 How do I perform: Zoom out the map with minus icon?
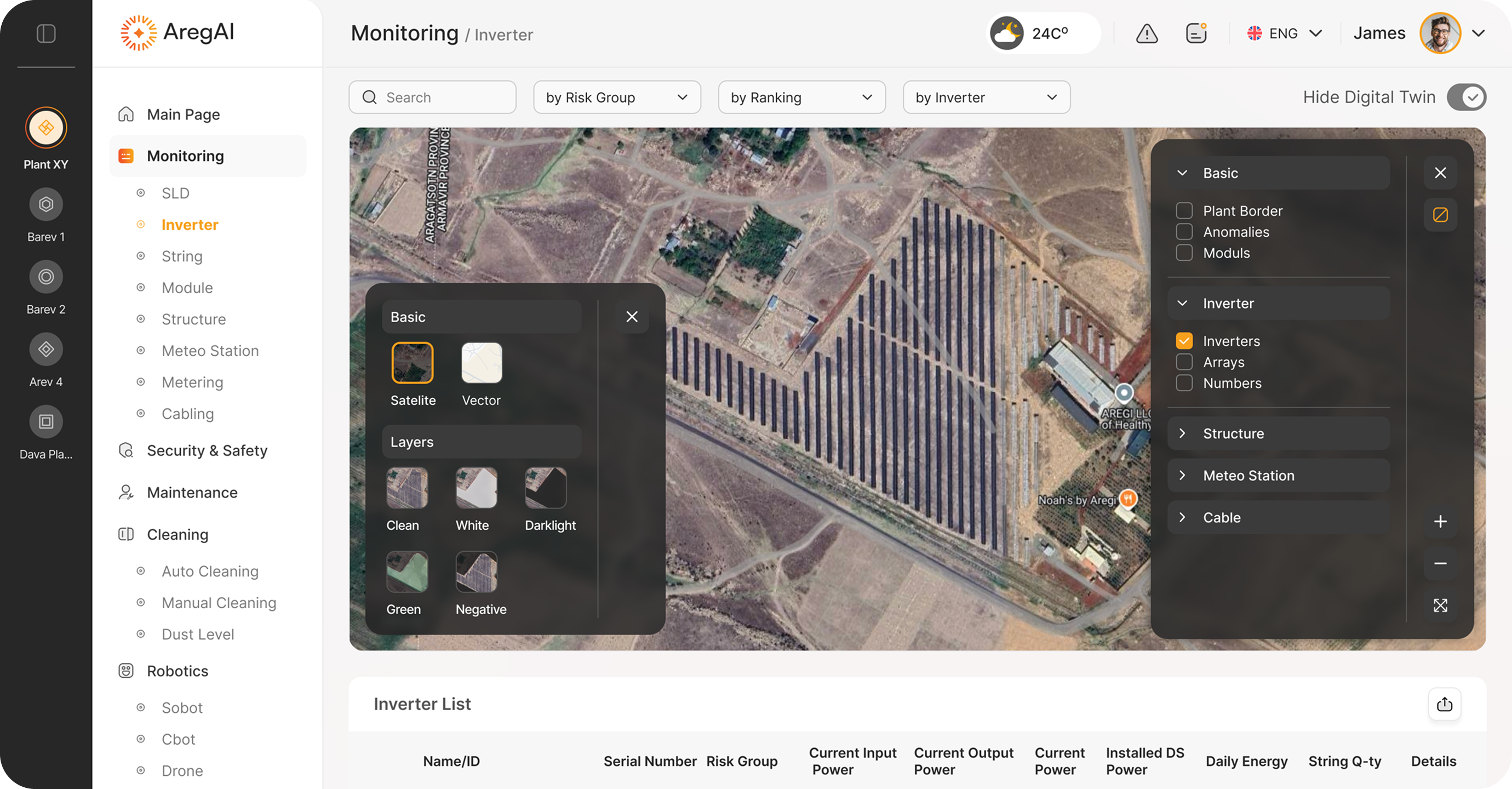click(x=1440, y=564)
